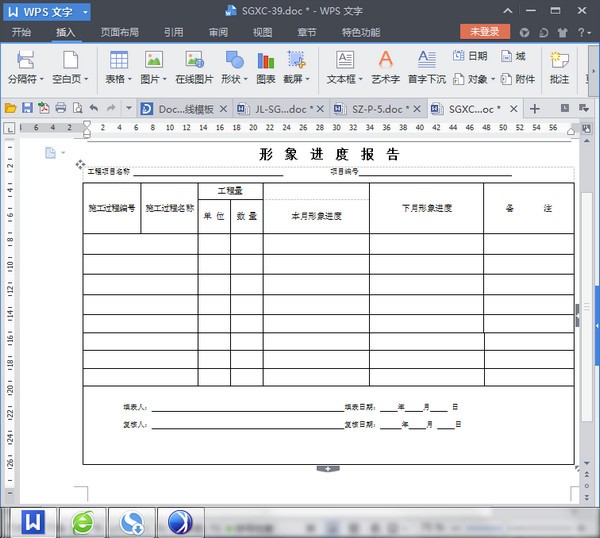Insert a chart via 图表 icon

pyautogui.click(x=265, y=60)
